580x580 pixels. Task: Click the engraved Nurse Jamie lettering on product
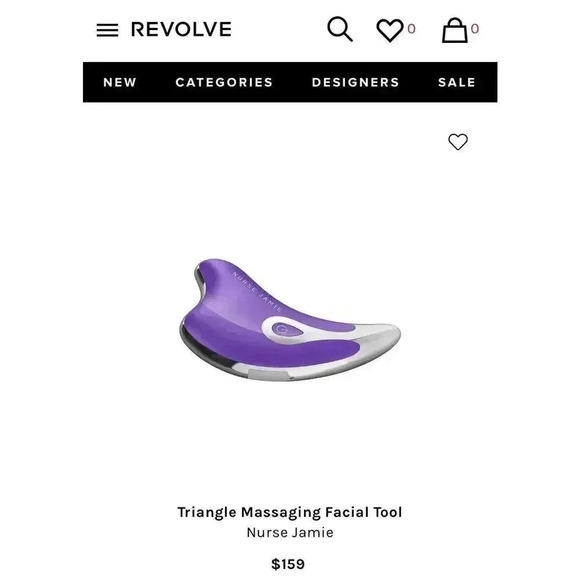(258, 292)
